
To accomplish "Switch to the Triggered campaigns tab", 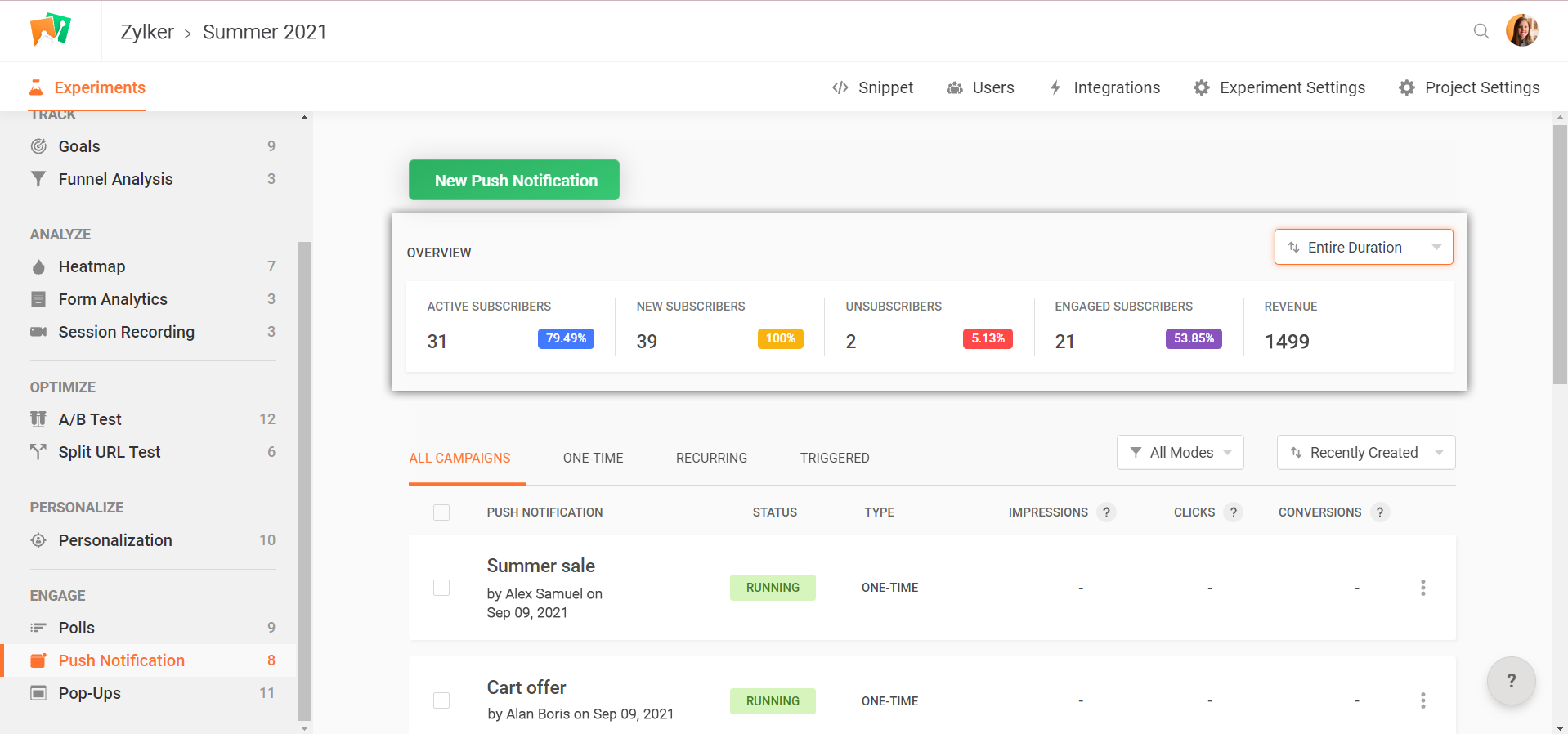I will coord(834,458).
